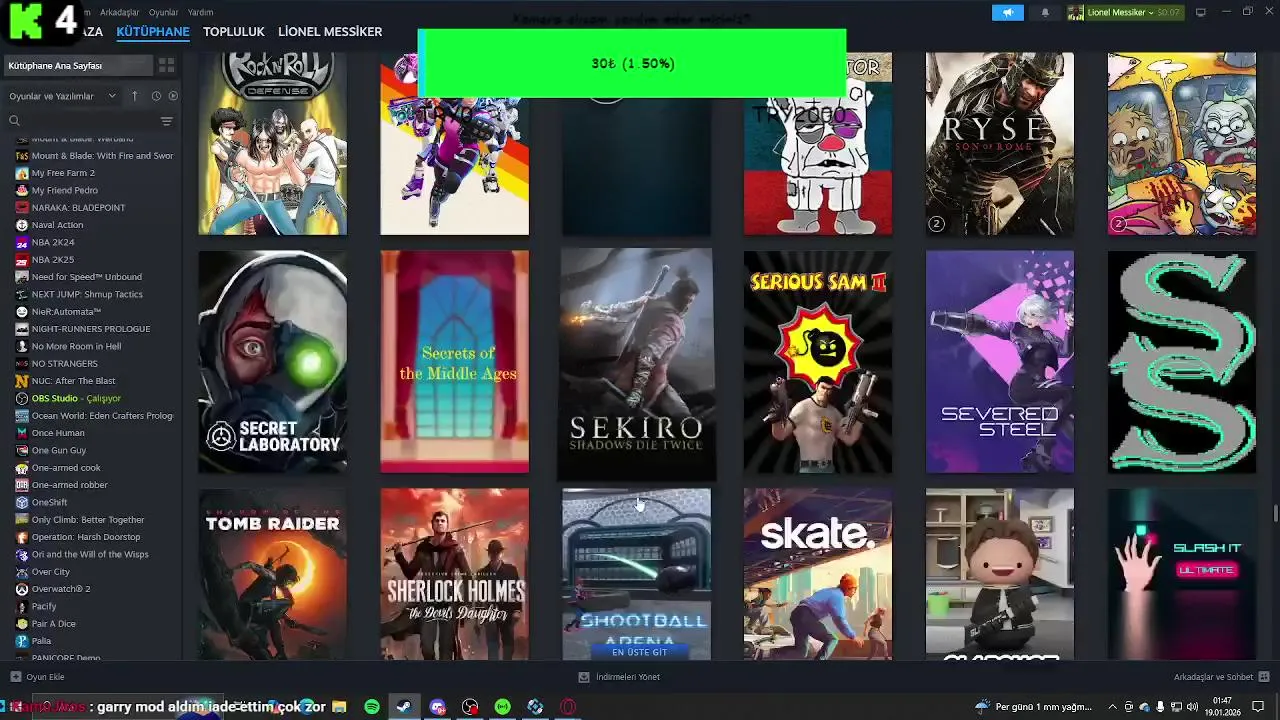Click the Steam taskbar icon
1280x720 pixels.
404,707
